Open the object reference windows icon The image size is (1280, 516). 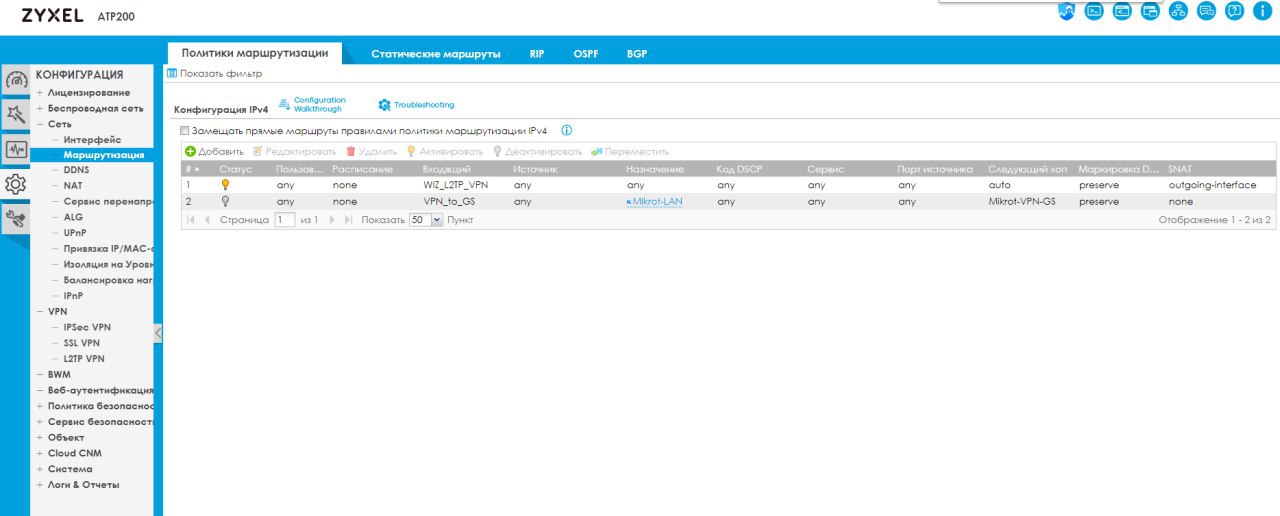pyautogui.click(x=1150, y=11)
